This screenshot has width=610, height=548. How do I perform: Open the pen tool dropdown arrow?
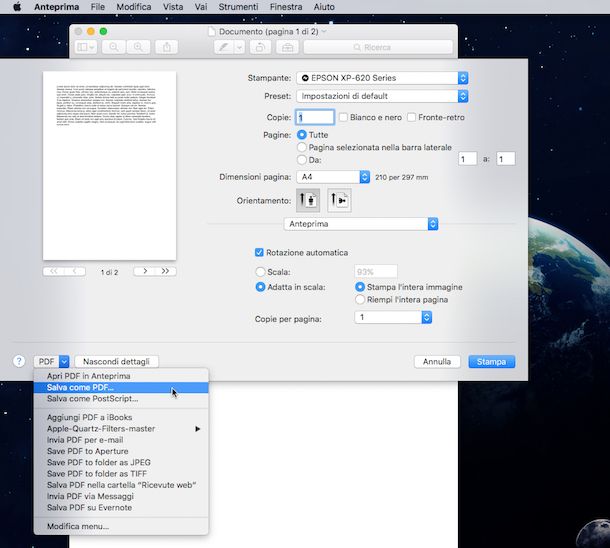point(239,47)
